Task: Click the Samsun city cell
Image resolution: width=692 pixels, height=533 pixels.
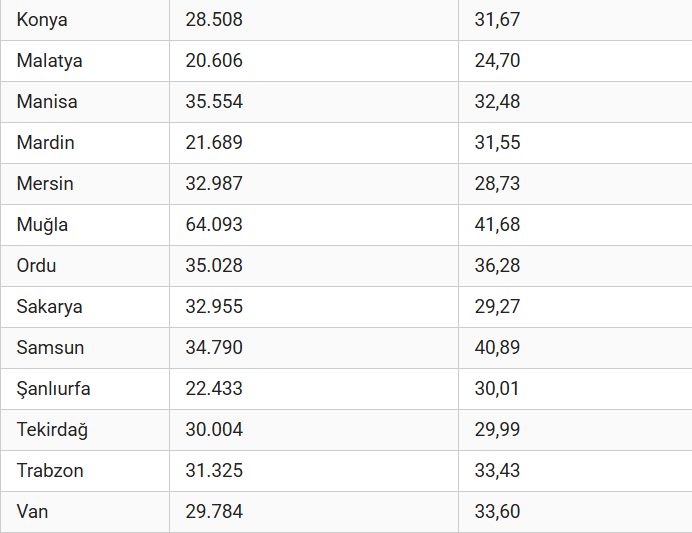Action: 50,348
